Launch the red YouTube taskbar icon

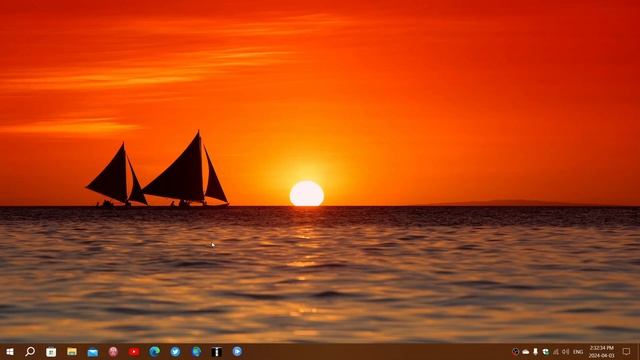pos(134,351)
